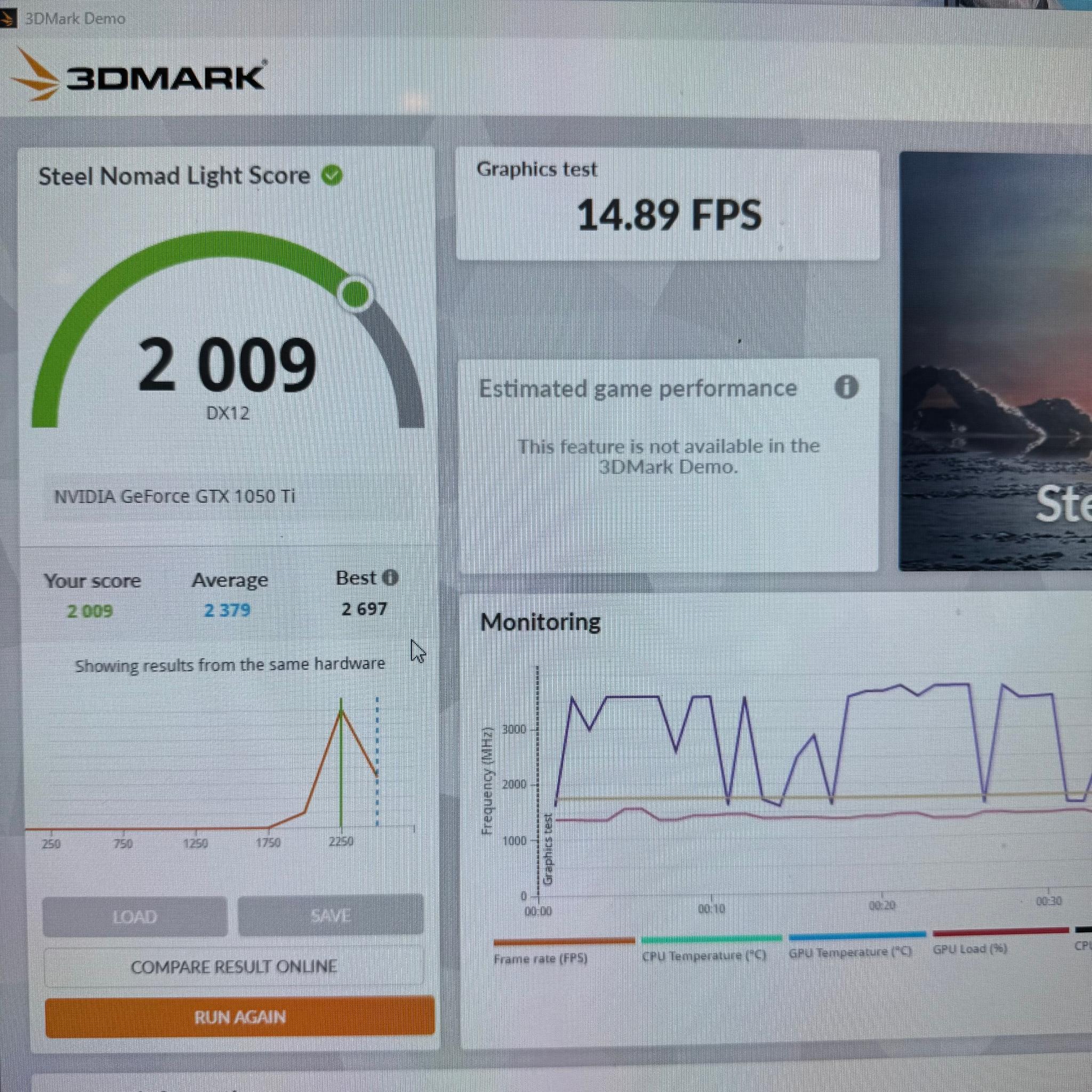
Task: Click 'Showing results from the same hardware' text
Action: point(230,665)
